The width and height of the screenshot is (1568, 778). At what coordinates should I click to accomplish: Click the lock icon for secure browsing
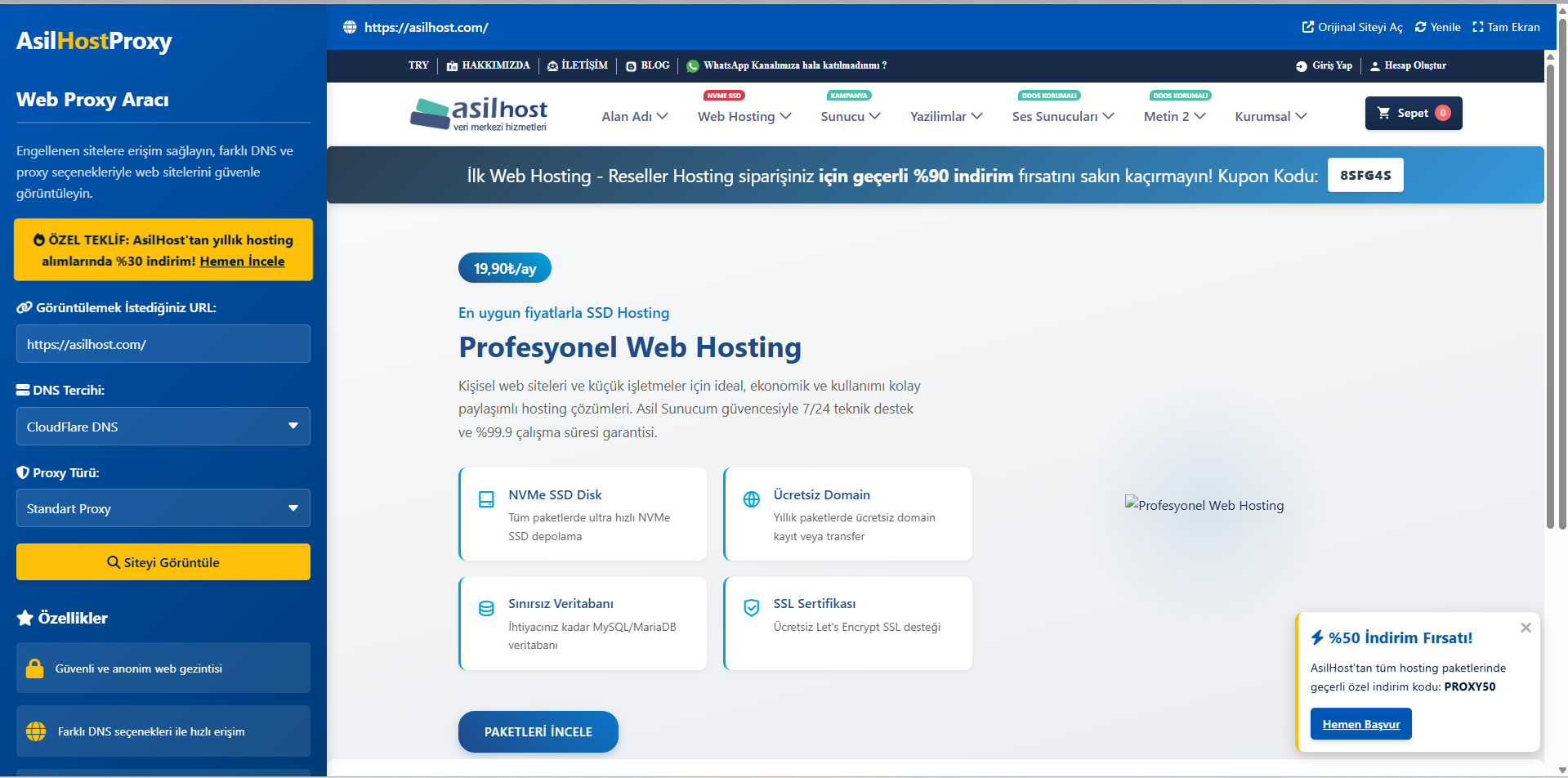coord(35,668)
